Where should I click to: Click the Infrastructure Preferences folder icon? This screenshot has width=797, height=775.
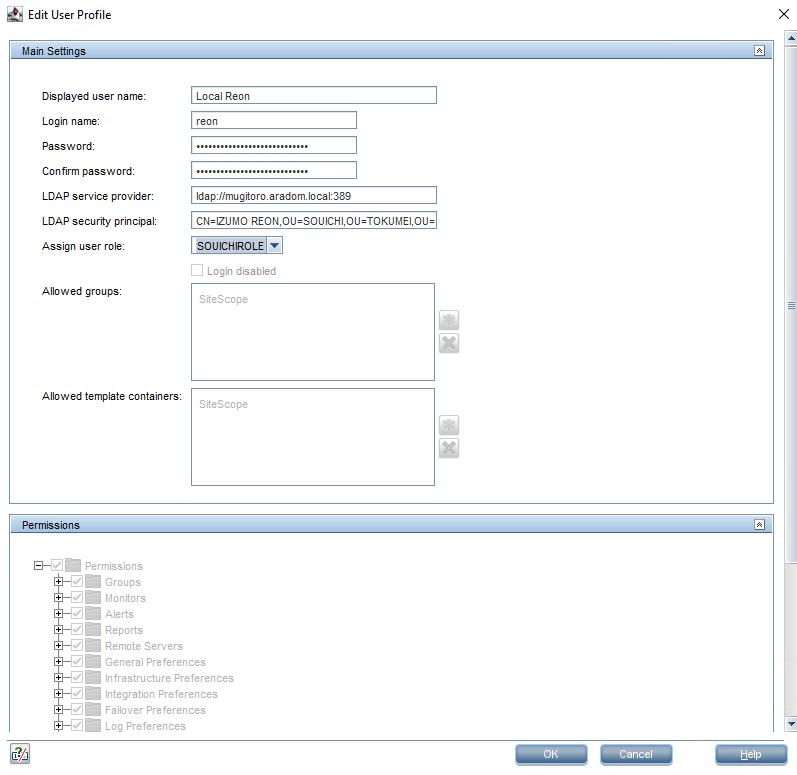[x=93, y=677]
